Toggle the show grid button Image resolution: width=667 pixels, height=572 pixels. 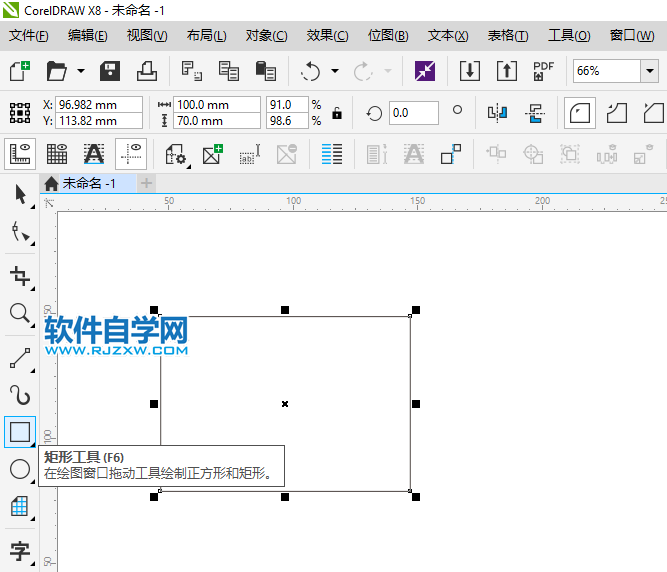tap(57, 154)
